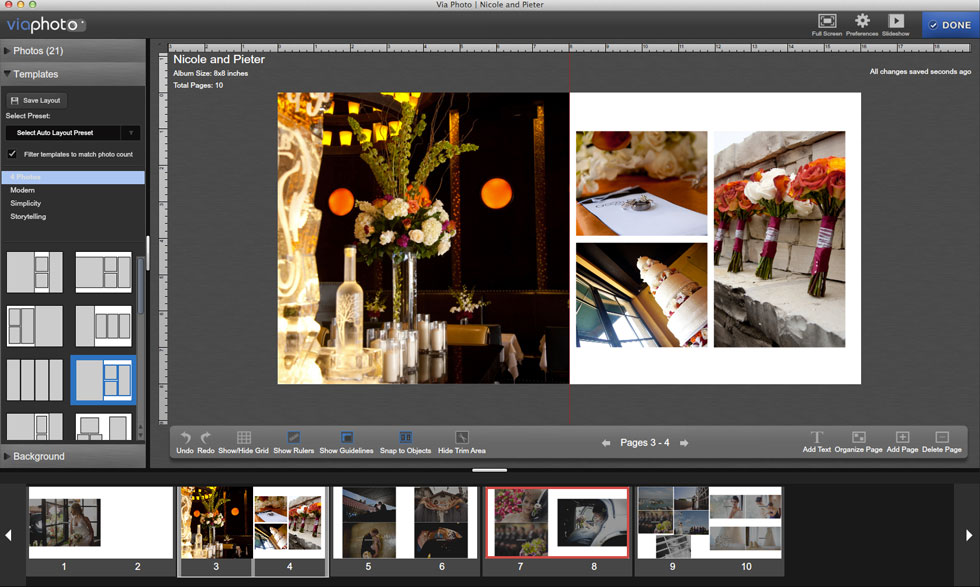Toggle Show/Hide Grid
Viewport: 980px width, 587px height.
[x=244, y=438]
